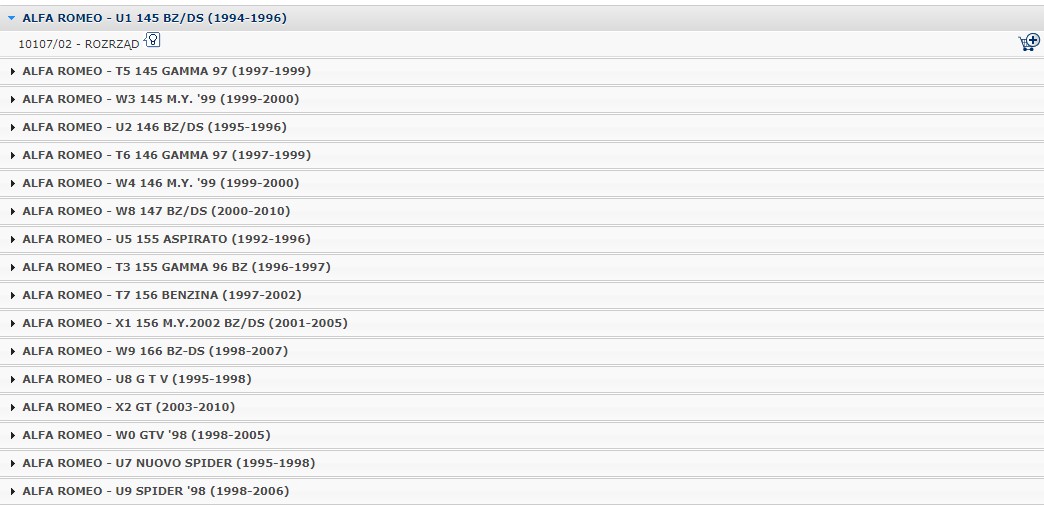Expand T5 145 GAMMA 97 arrow

pyautogui.click(x=13, y=71)
